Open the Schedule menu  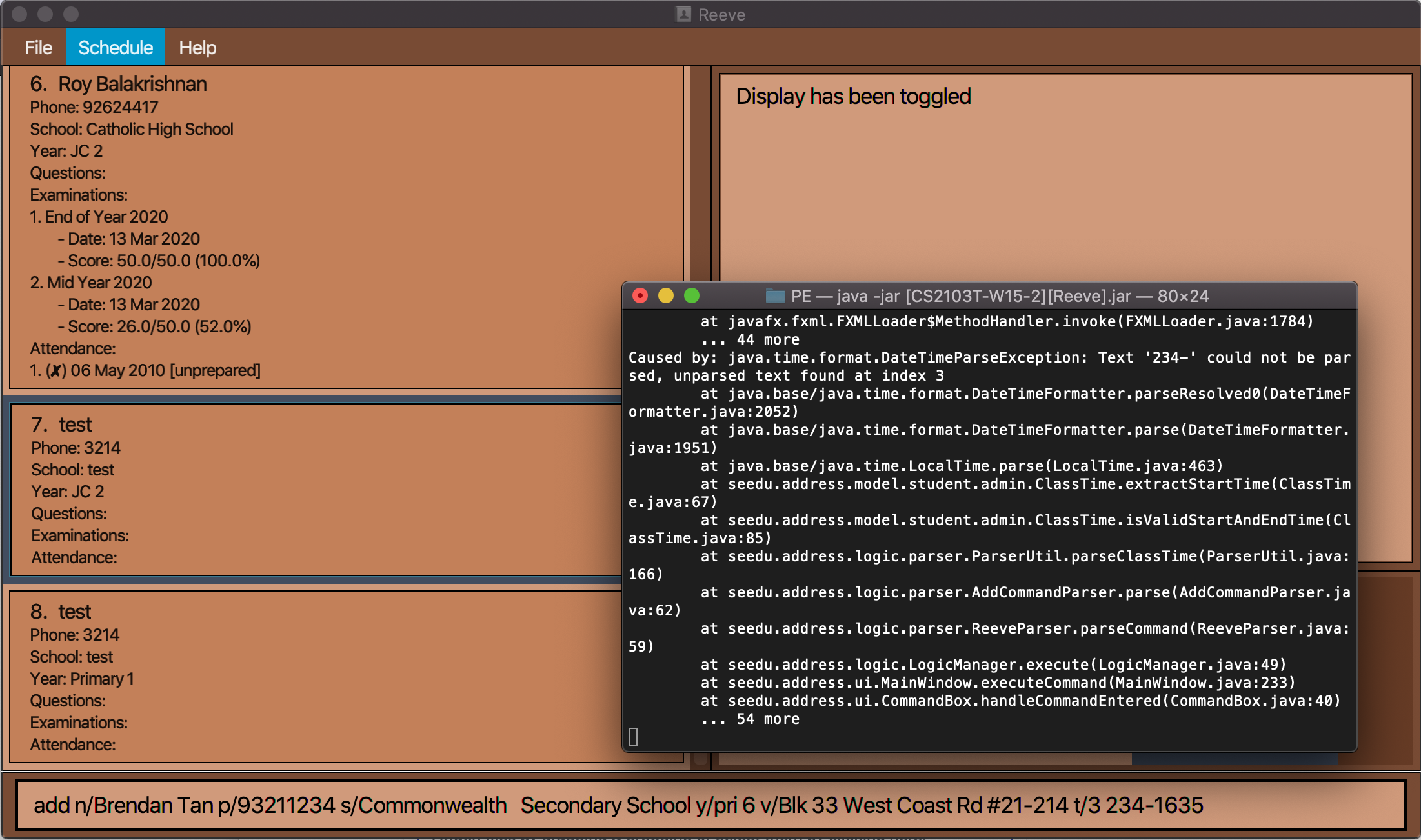pyautogui.click(x=116, y=48)
